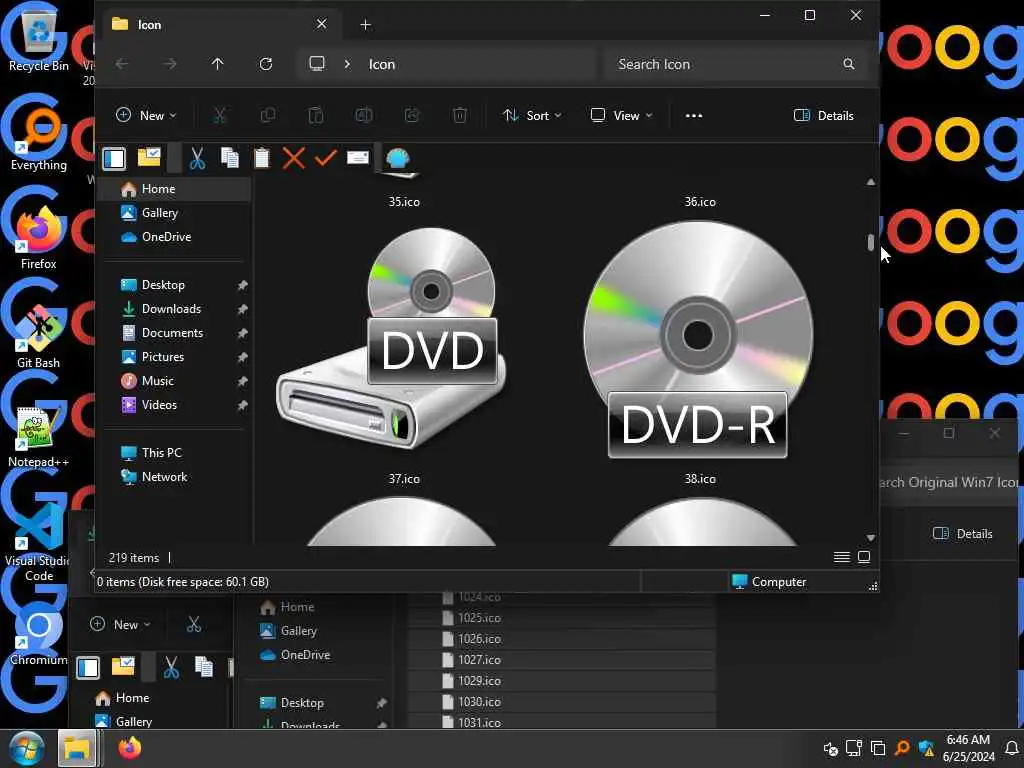Switch to details list view icon in the status bar
The width and height of the screenshot is (1024, 768).
click(x=842, y=557)
